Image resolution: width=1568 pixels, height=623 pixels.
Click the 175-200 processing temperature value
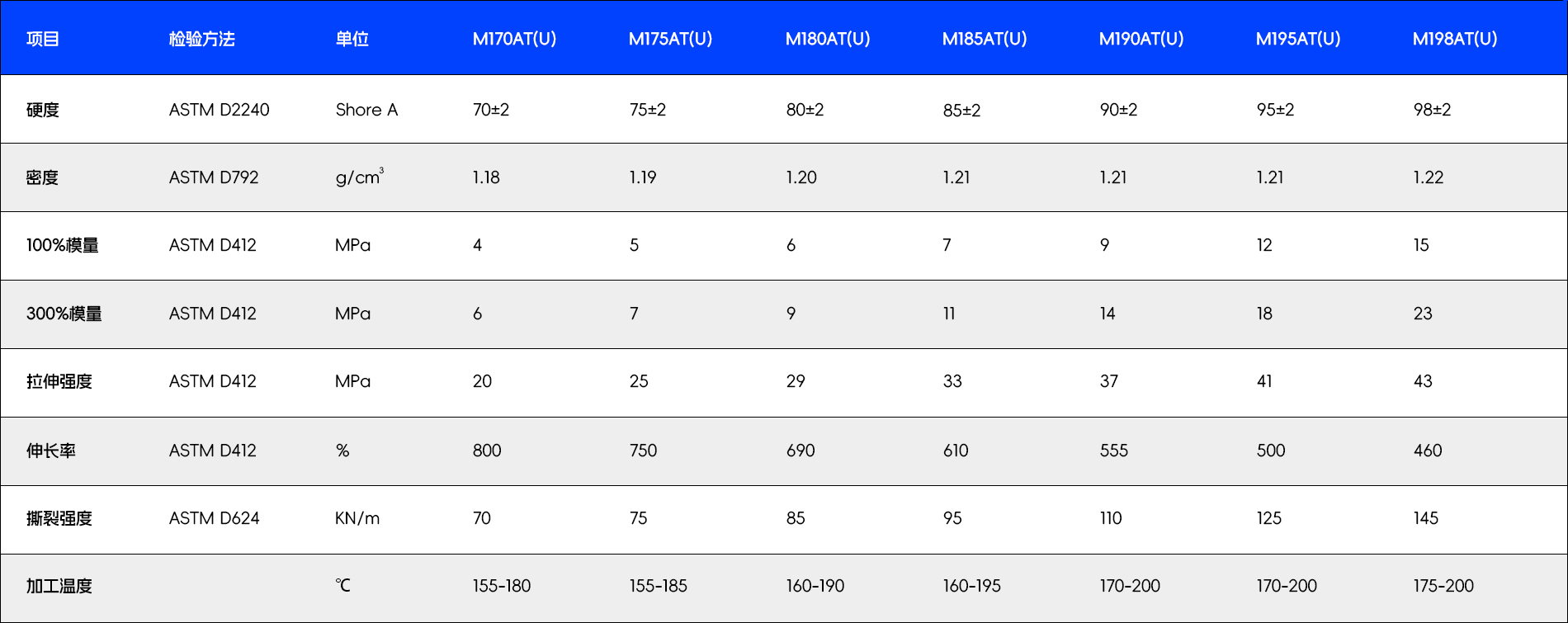coord(1443,586)
